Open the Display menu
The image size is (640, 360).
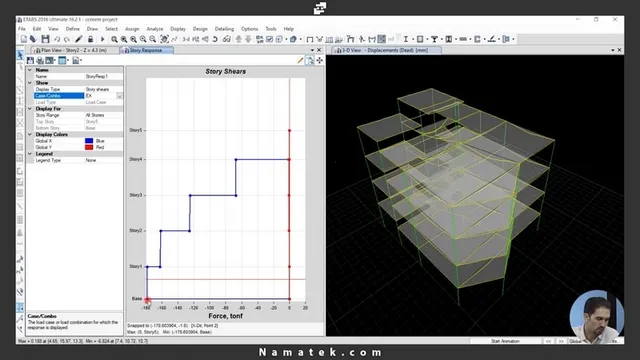point(178,29)
